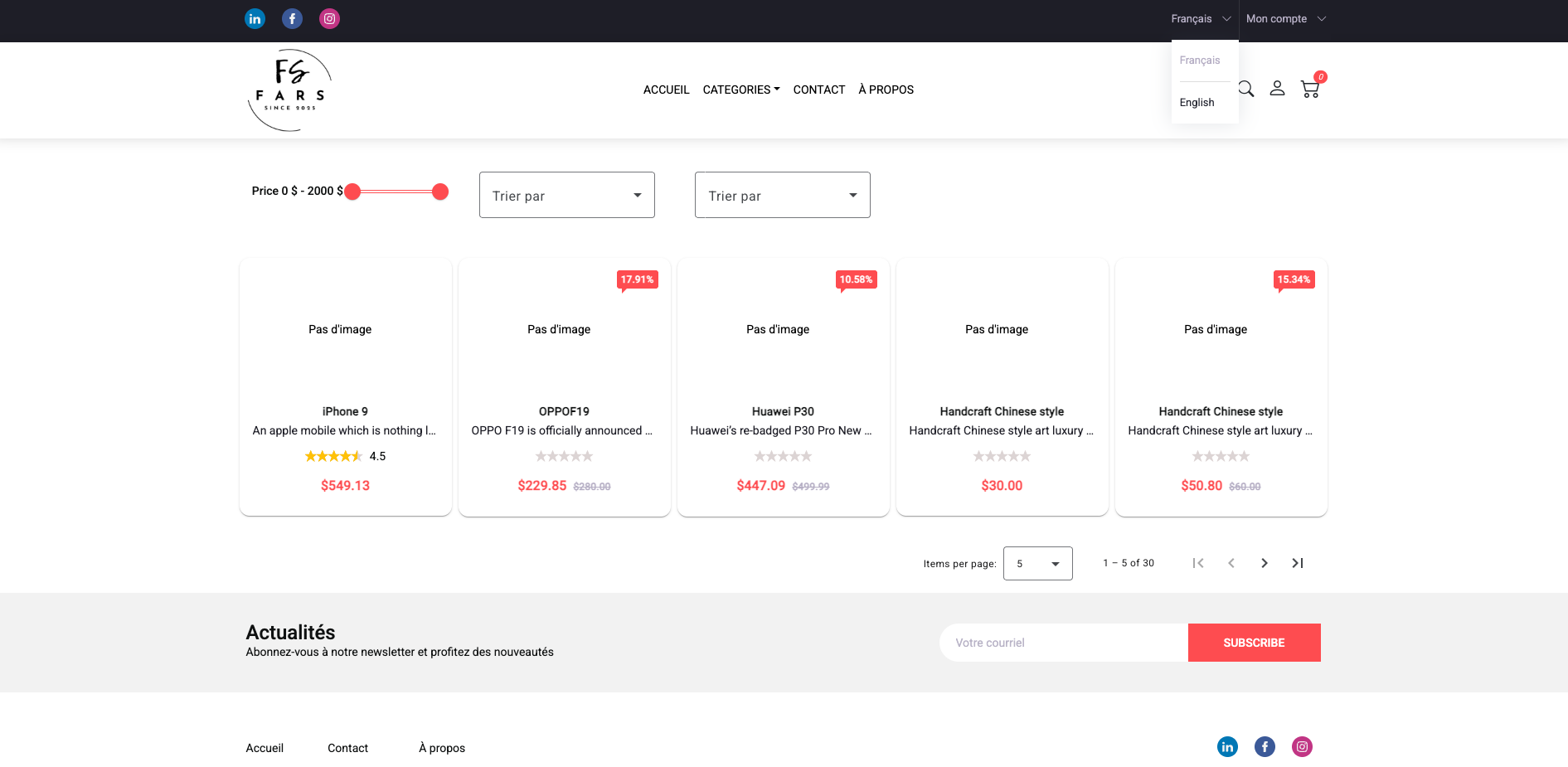Image resolution: width=1568 pixels, height=767 pixels.
Task: Expand the first Trier par dropdown
Action: point(566,195)
